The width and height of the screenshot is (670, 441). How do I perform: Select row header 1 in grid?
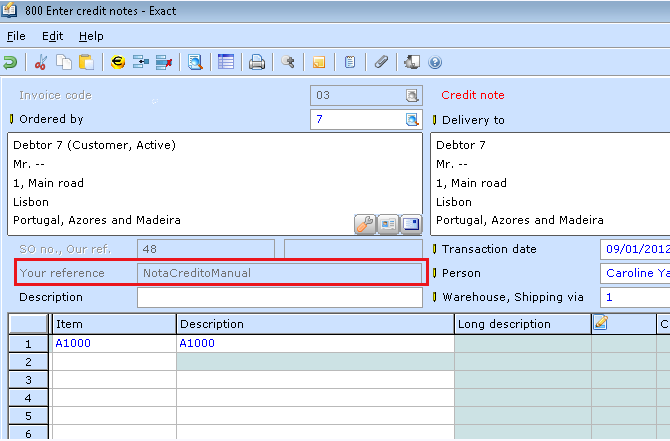point(28,344)
